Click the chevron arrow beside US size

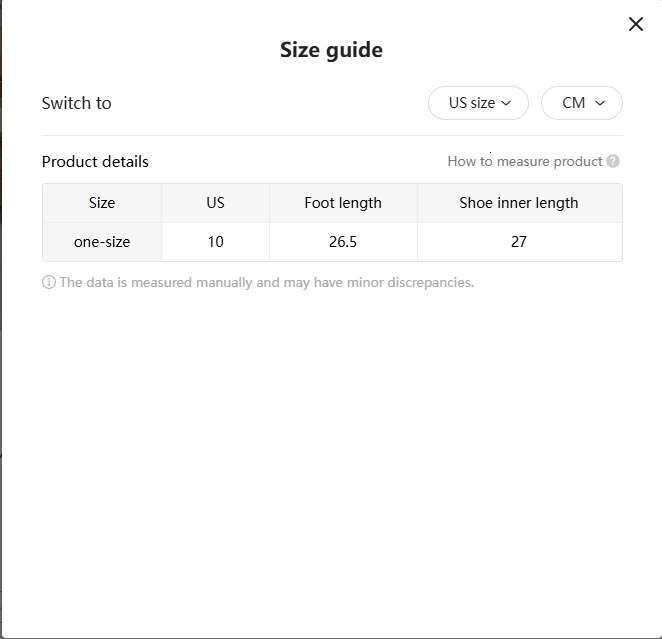point(507,103)
